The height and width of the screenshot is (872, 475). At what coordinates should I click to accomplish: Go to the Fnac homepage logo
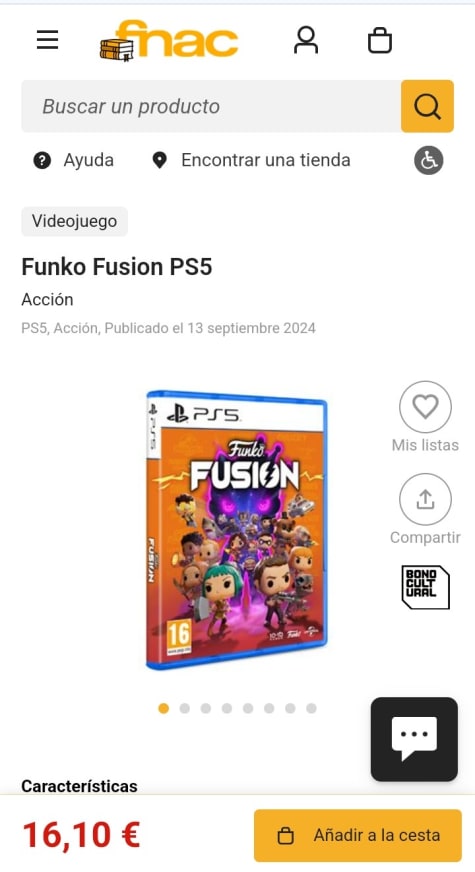(169, 39)
